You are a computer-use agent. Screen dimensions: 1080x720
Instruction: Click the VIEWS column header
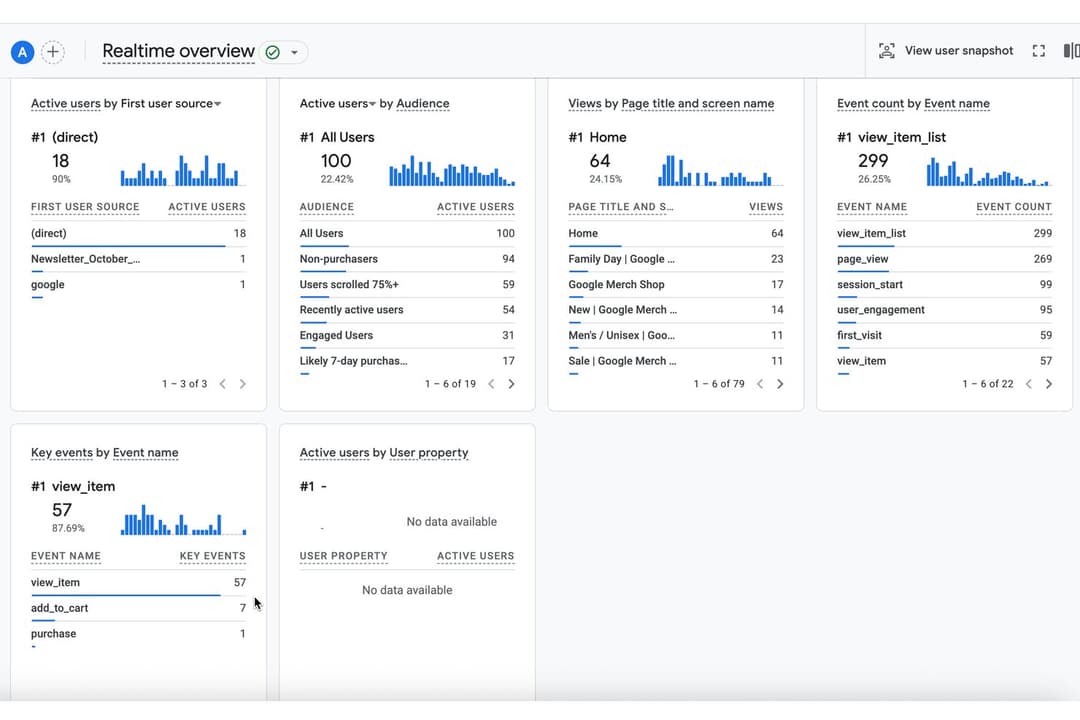(766, 207)
